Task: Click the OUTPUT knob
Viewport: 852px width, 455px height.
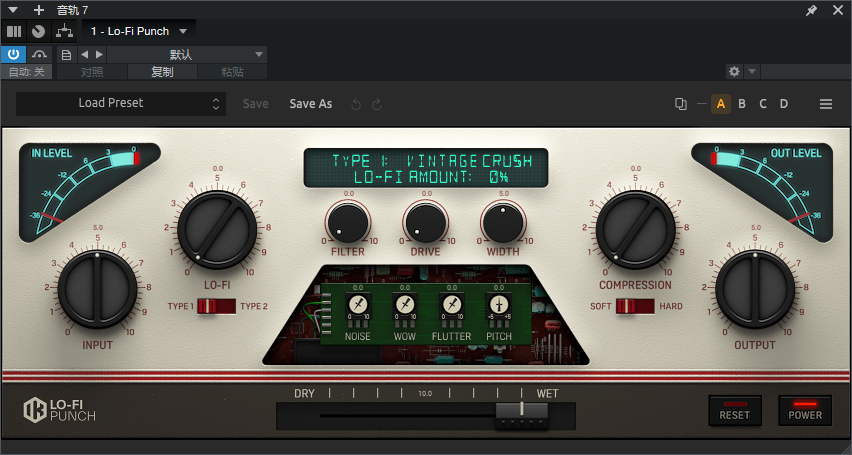Action: coord(755,289)
